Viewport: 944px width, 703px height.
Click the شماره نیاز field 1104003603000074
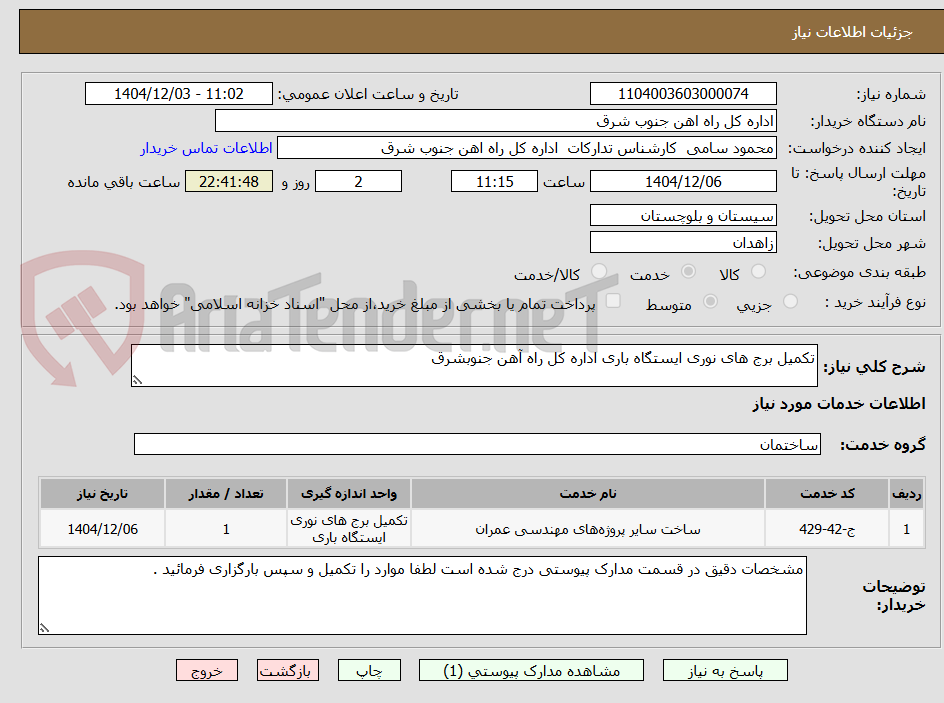tap(683, 94)
